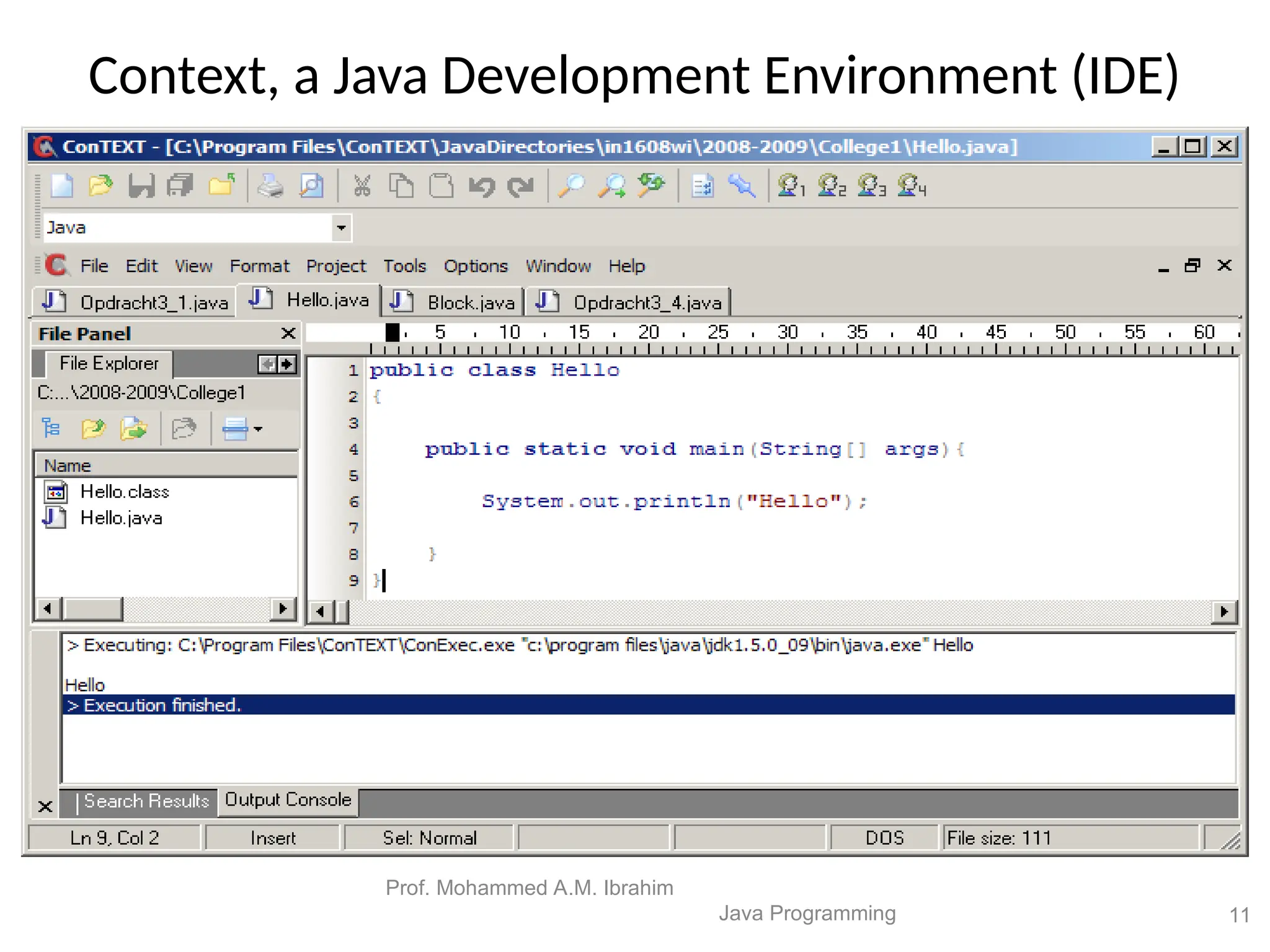Viewport: 1270px width, 952px height.
Task: Open the Help menu
Action: [x=626, y=266]
